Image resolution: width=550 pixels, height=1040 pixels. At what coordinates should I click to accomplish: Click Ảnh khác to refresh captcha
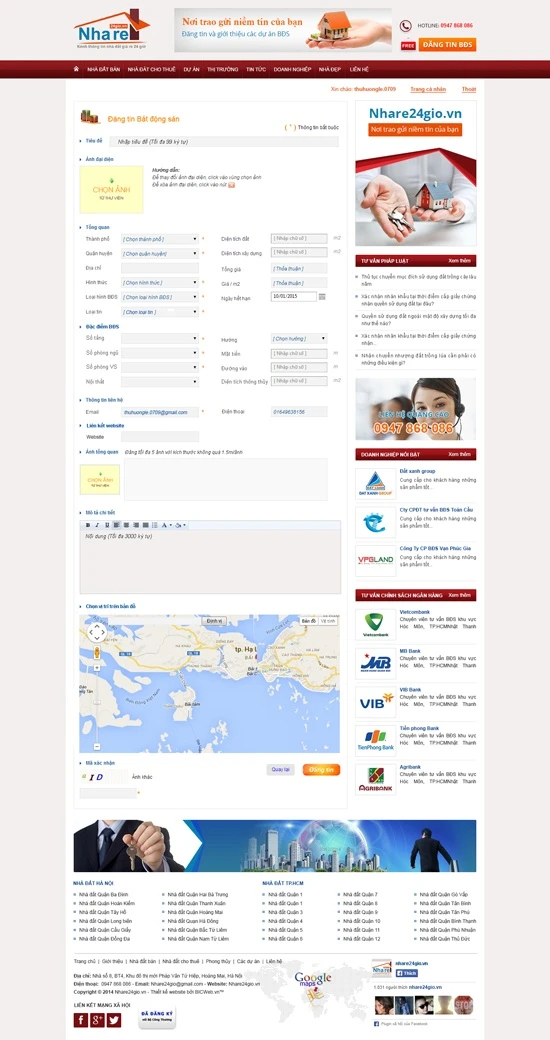pyautogui.click(x=142, y=777)
